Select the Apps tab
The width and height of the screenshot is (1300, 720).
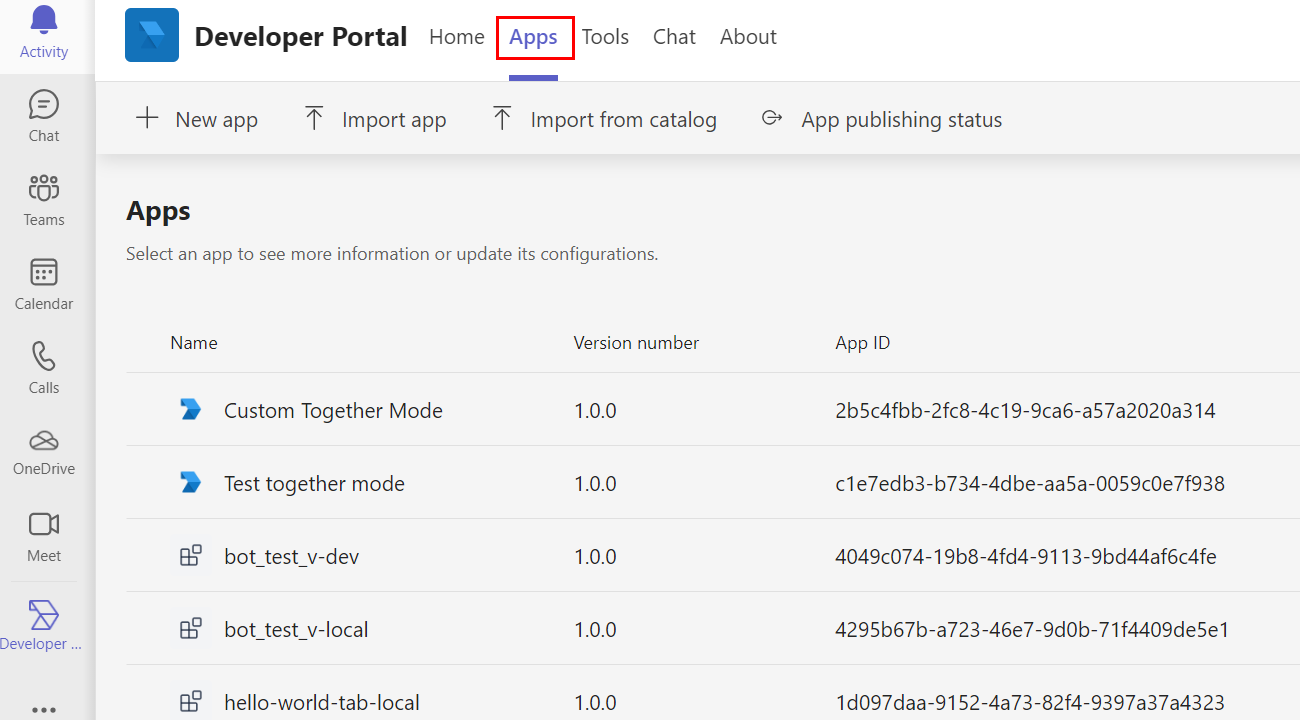click(x=534, y=38)
